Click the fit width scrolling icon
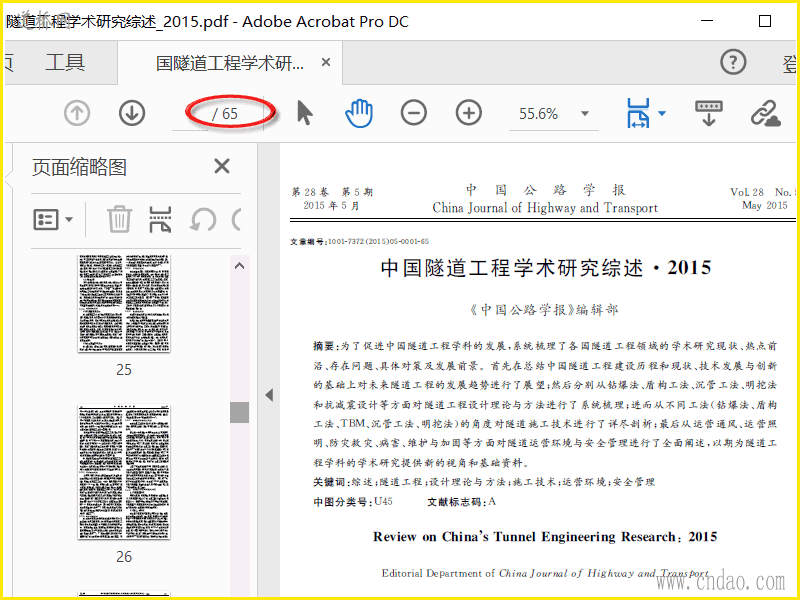Image resolution: width=800 pixels, height=600 pixels. click(638, 113)
